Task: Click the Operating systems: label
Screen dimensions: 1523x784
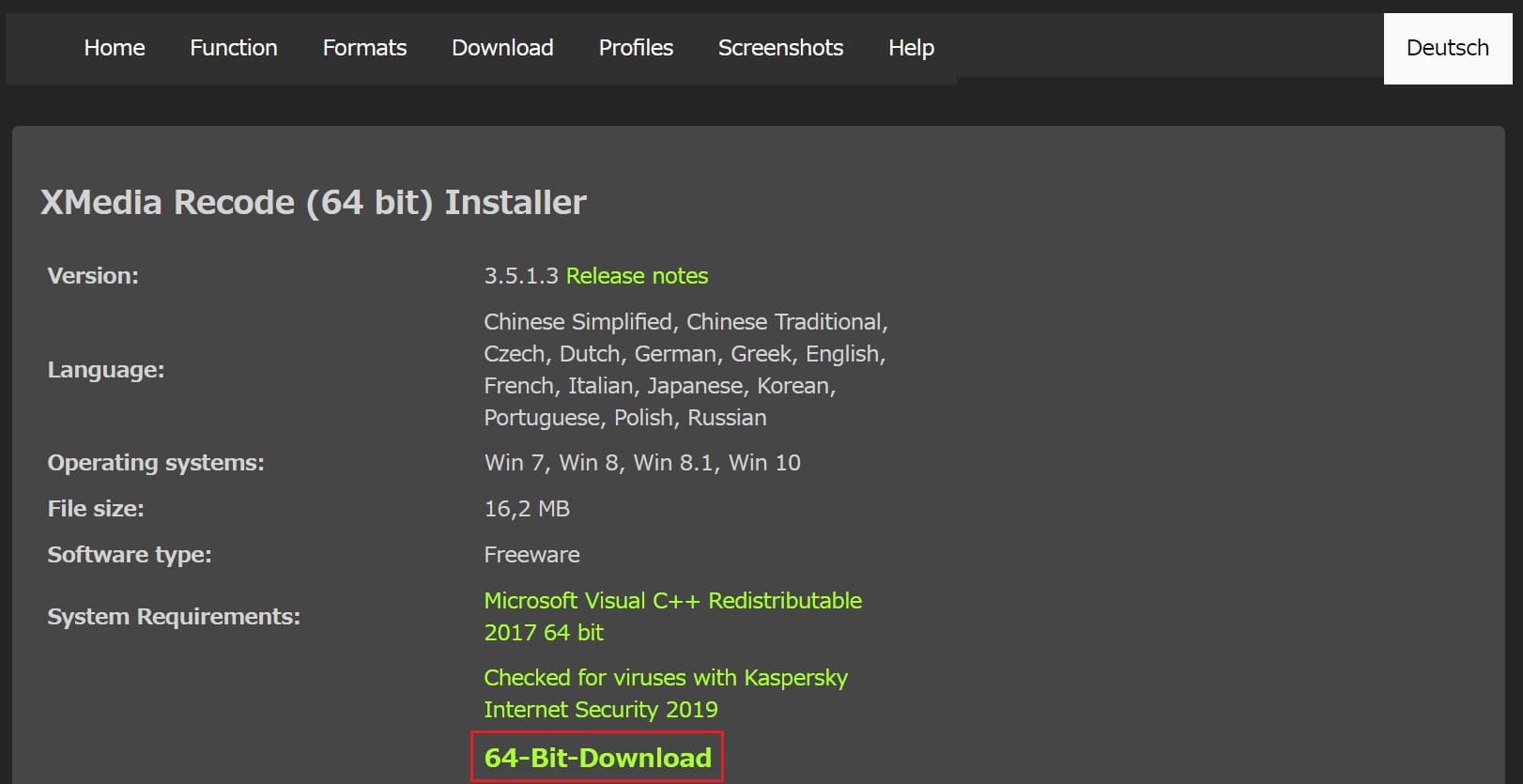Action: pyautogui.click(x=156, y=463)
